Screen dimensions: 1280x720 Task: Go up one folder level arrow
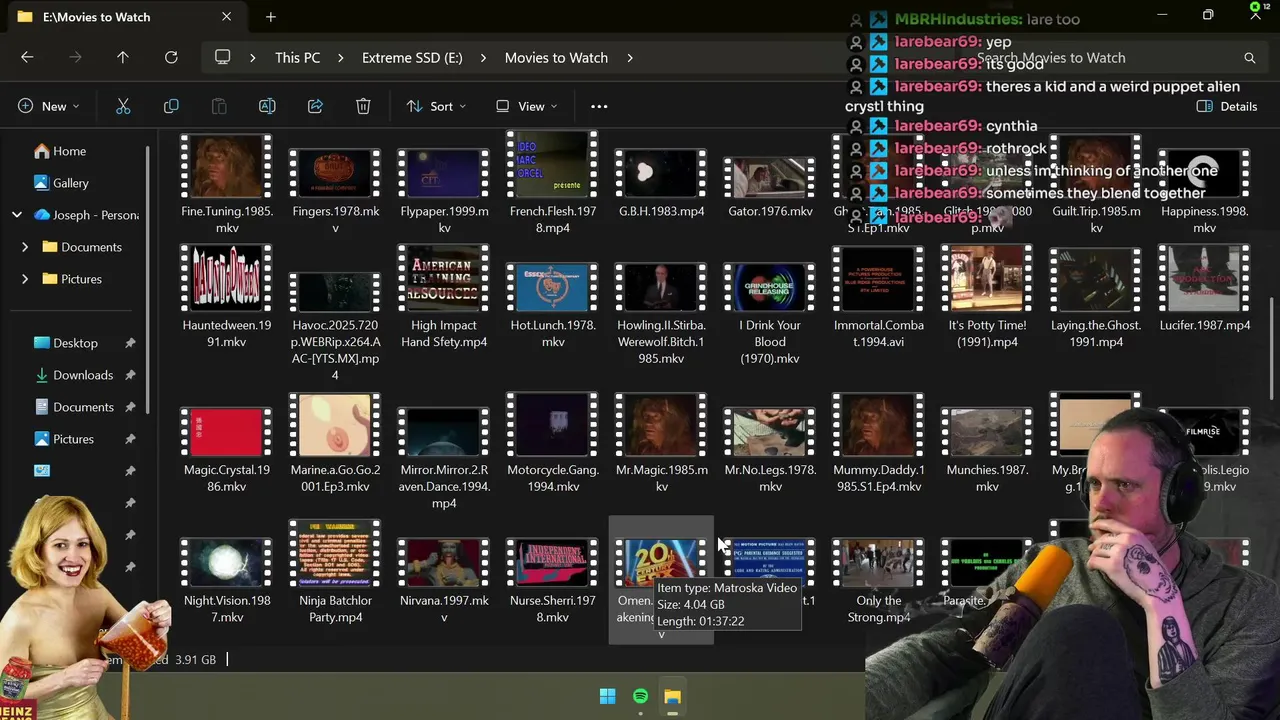(x=123, y=58)
